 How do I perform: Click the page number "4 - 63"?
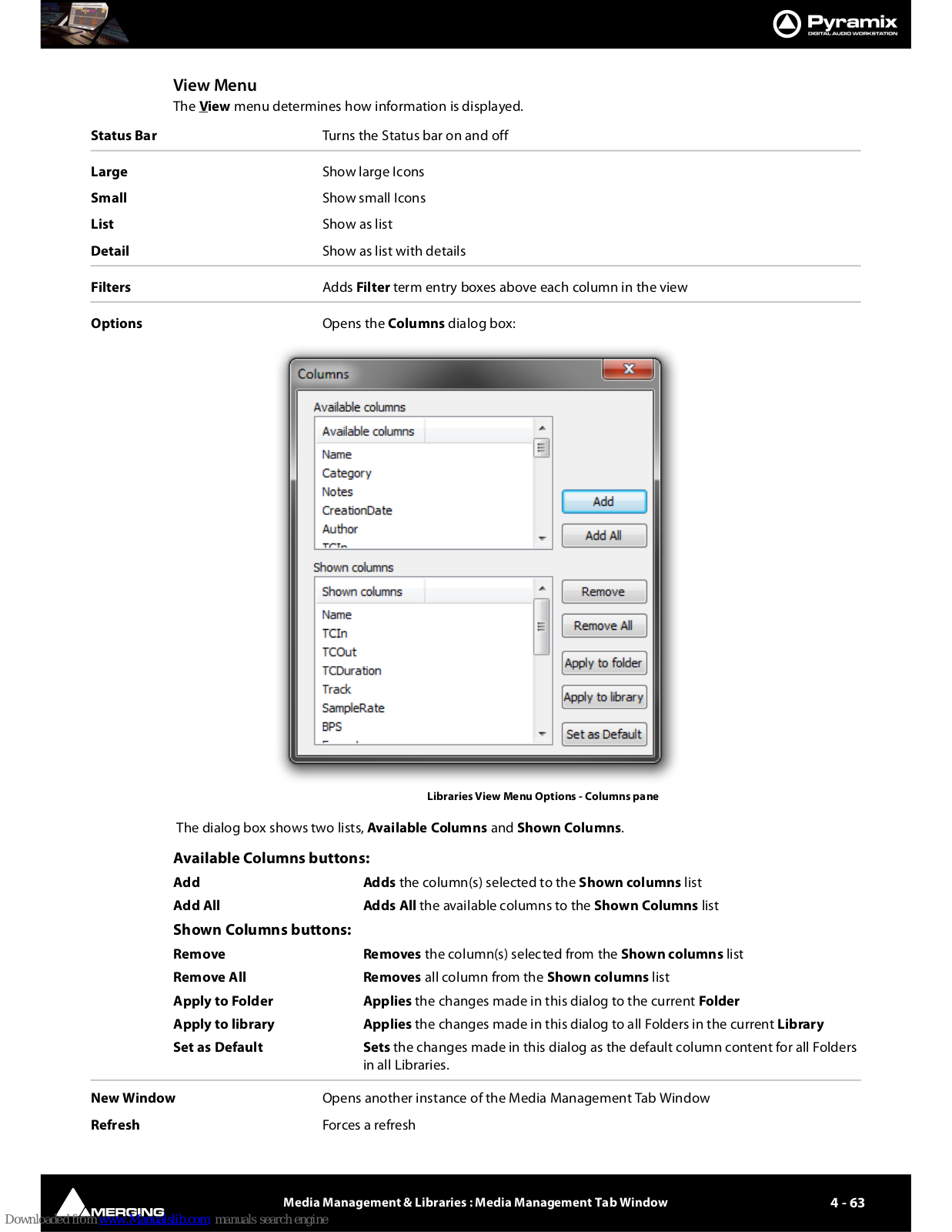click(x=847, y=1203)
